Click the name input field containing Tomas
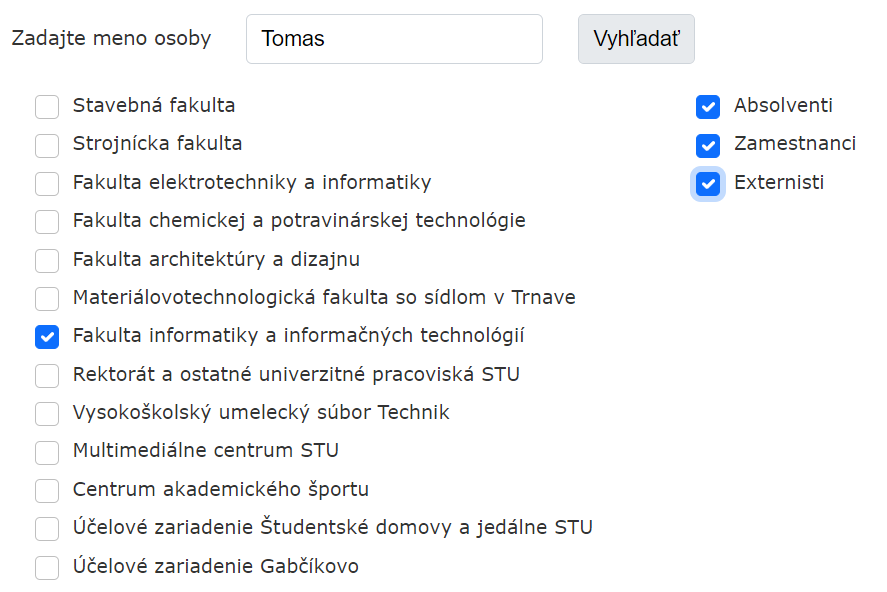Screen dimensions: 887x592 click(x=394, y=39)
